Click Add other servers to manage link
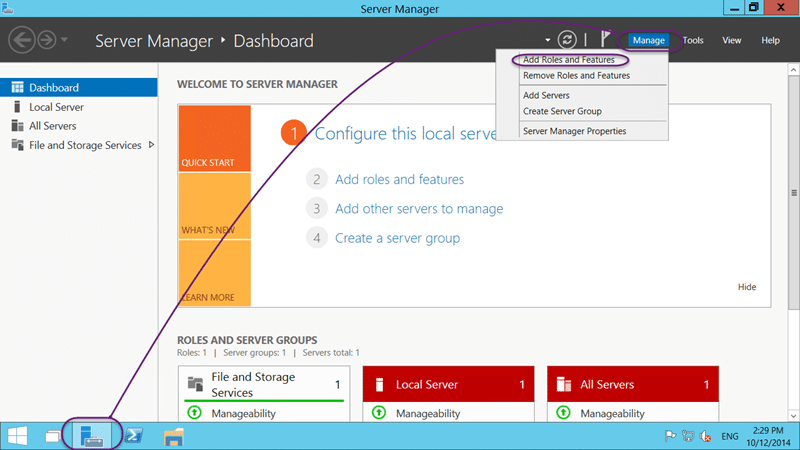This screenshot has height=450, width=800. (x=419, y=209)
